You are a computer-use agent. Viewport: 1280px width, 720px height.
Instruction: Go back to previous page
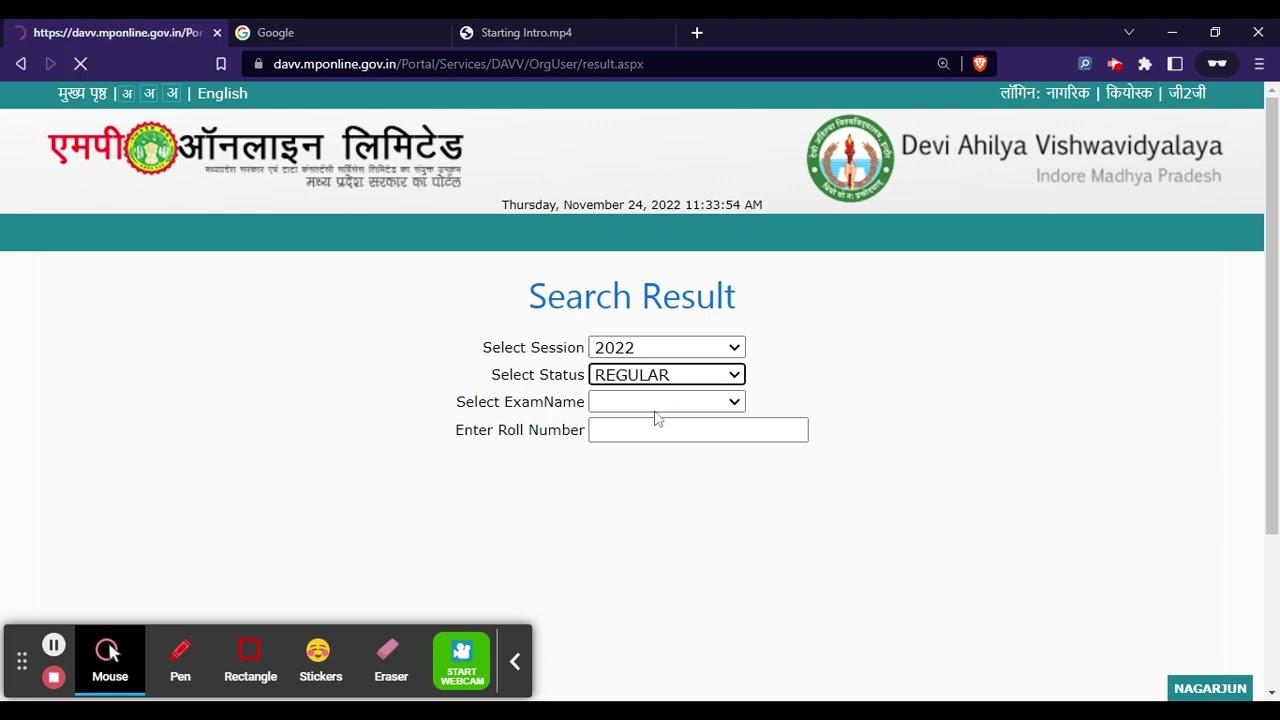pyautogui.click(x=21, y=63)
